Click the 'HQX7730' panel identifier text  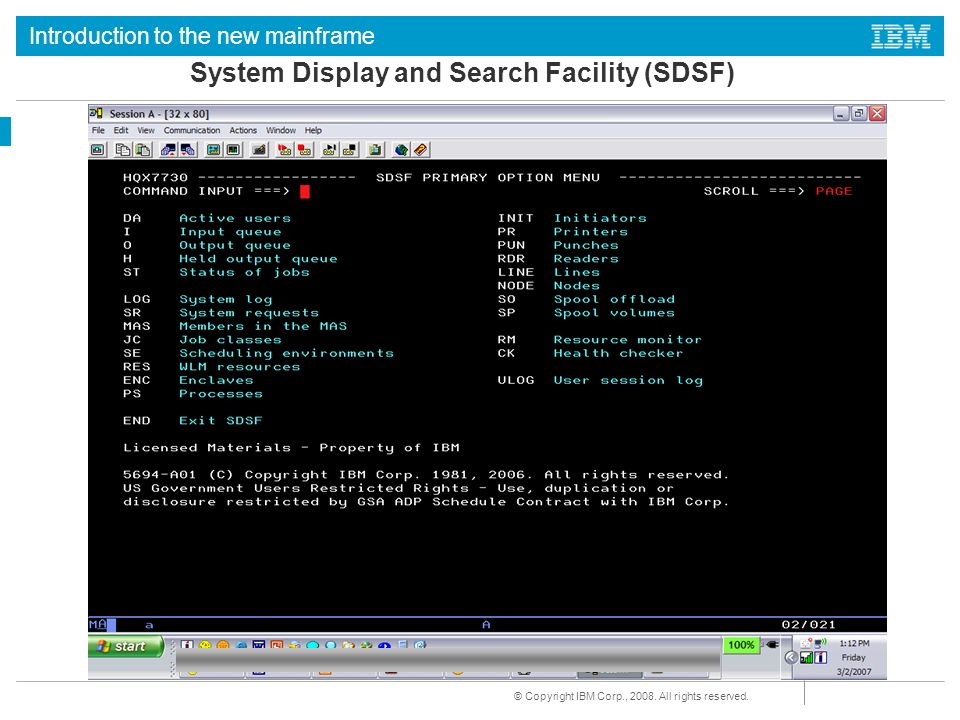pos(156,178)
